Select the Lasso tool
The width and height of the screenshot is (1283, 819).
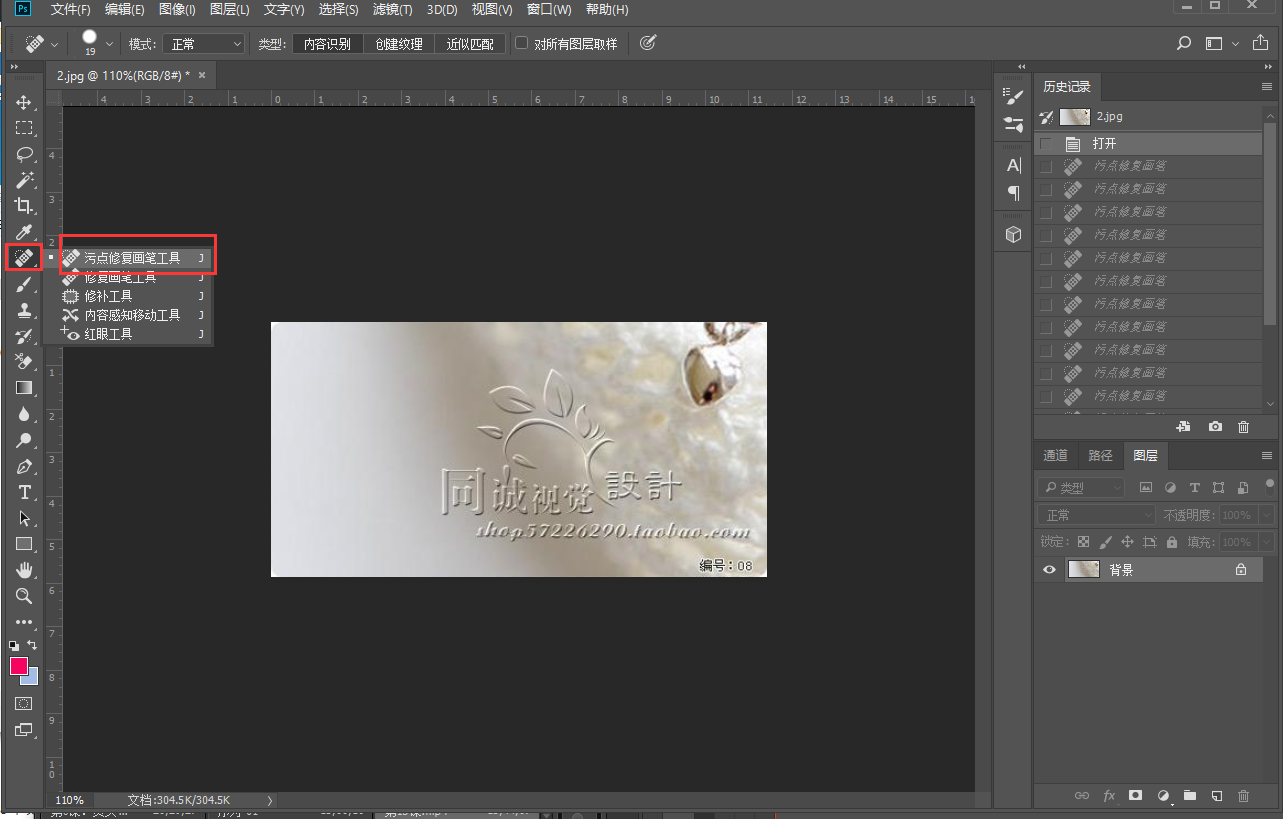(x=24, y=154)
